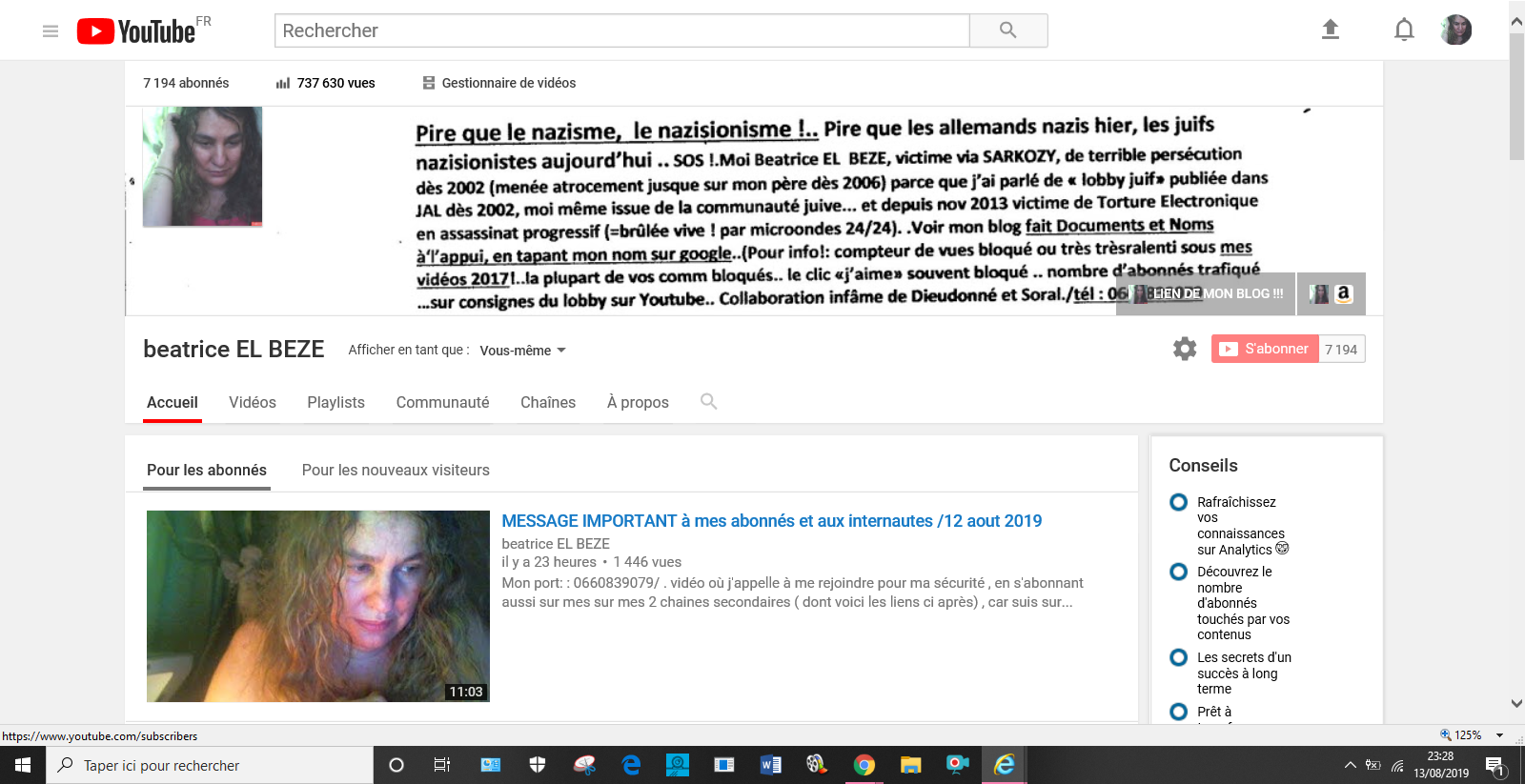Click Taper ici pour rechercher taskbar box
This screenshot has height=784, width=1525.
[210, 765]
